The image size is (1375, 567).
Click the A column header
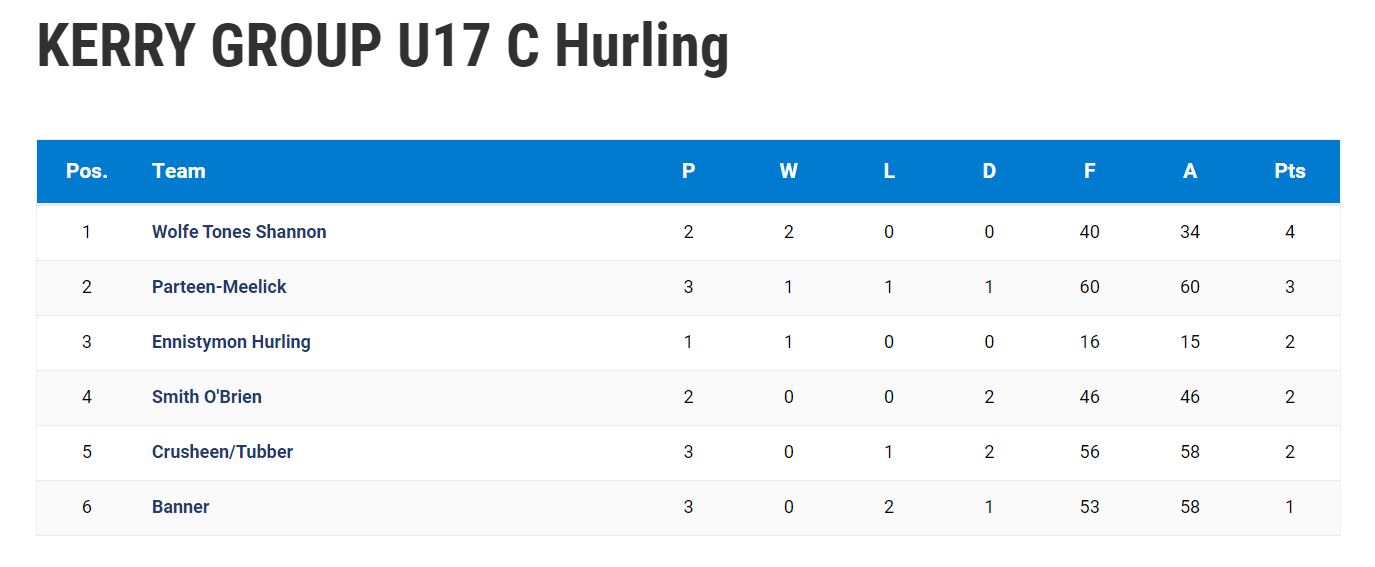coord(1190,171)
